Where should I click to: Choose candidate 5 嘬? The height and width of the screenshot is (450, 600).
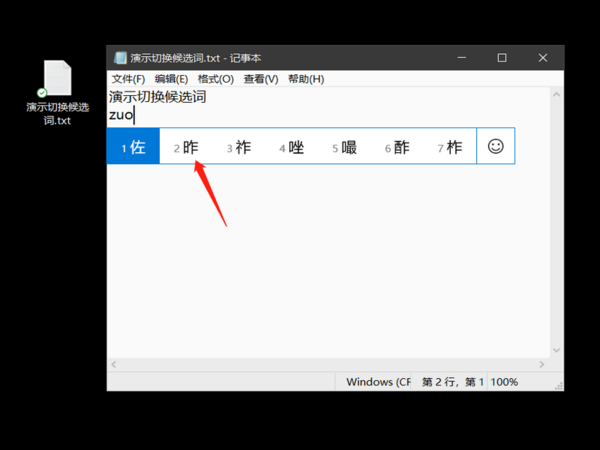[x=344, y=147]
